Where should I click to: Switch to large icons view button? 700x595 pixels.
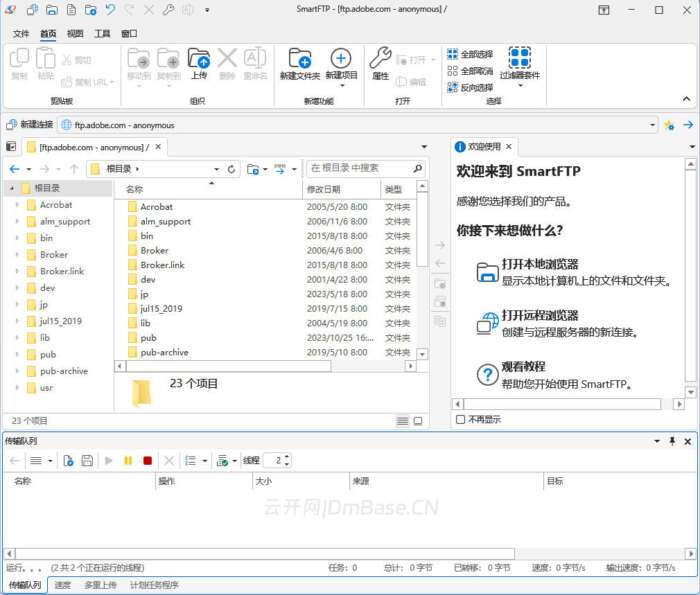418,420
